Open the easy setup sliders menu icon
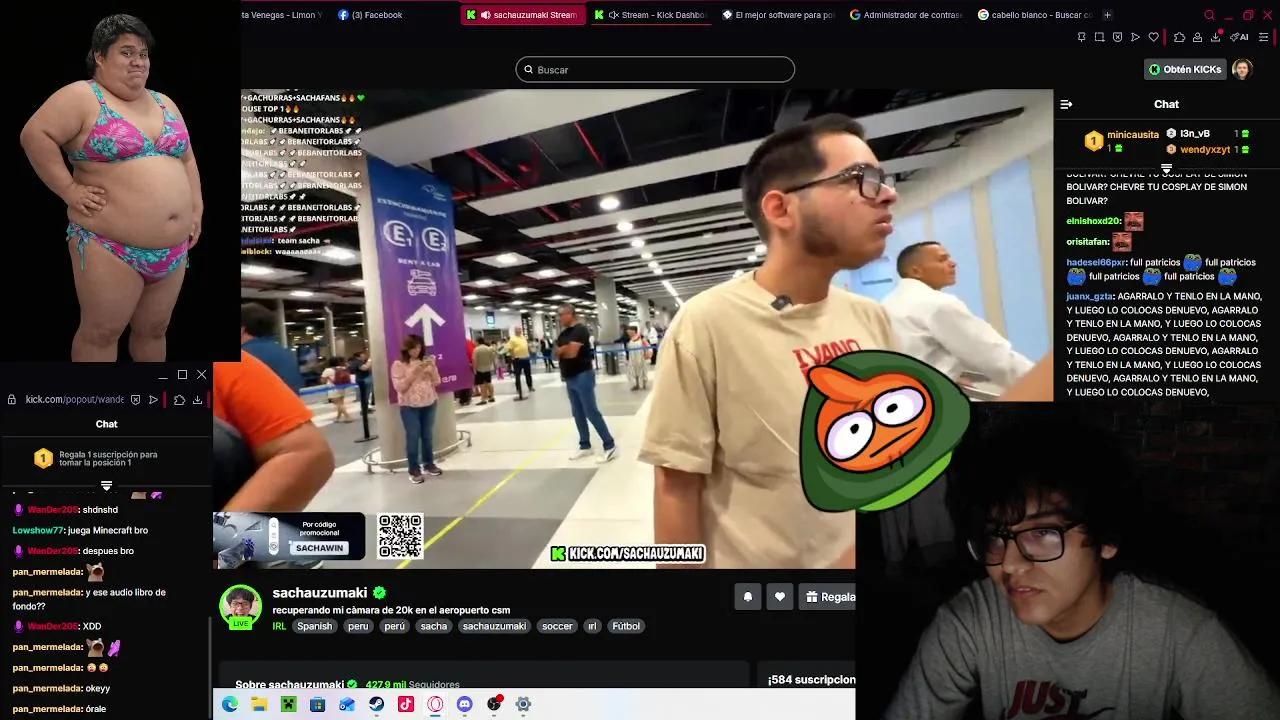 point(1264,37)
